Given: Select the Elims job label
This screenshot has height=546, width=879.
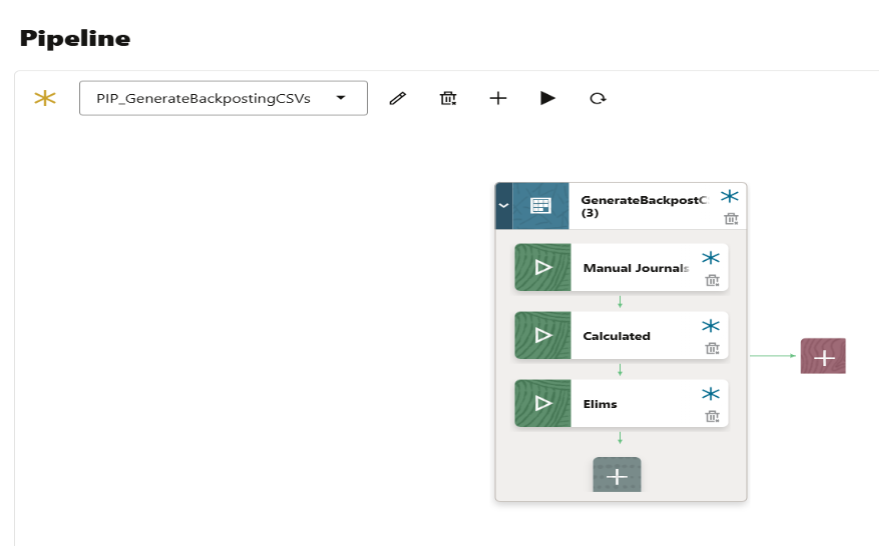Looking at the screenshot, I should (x=600, y=404).
